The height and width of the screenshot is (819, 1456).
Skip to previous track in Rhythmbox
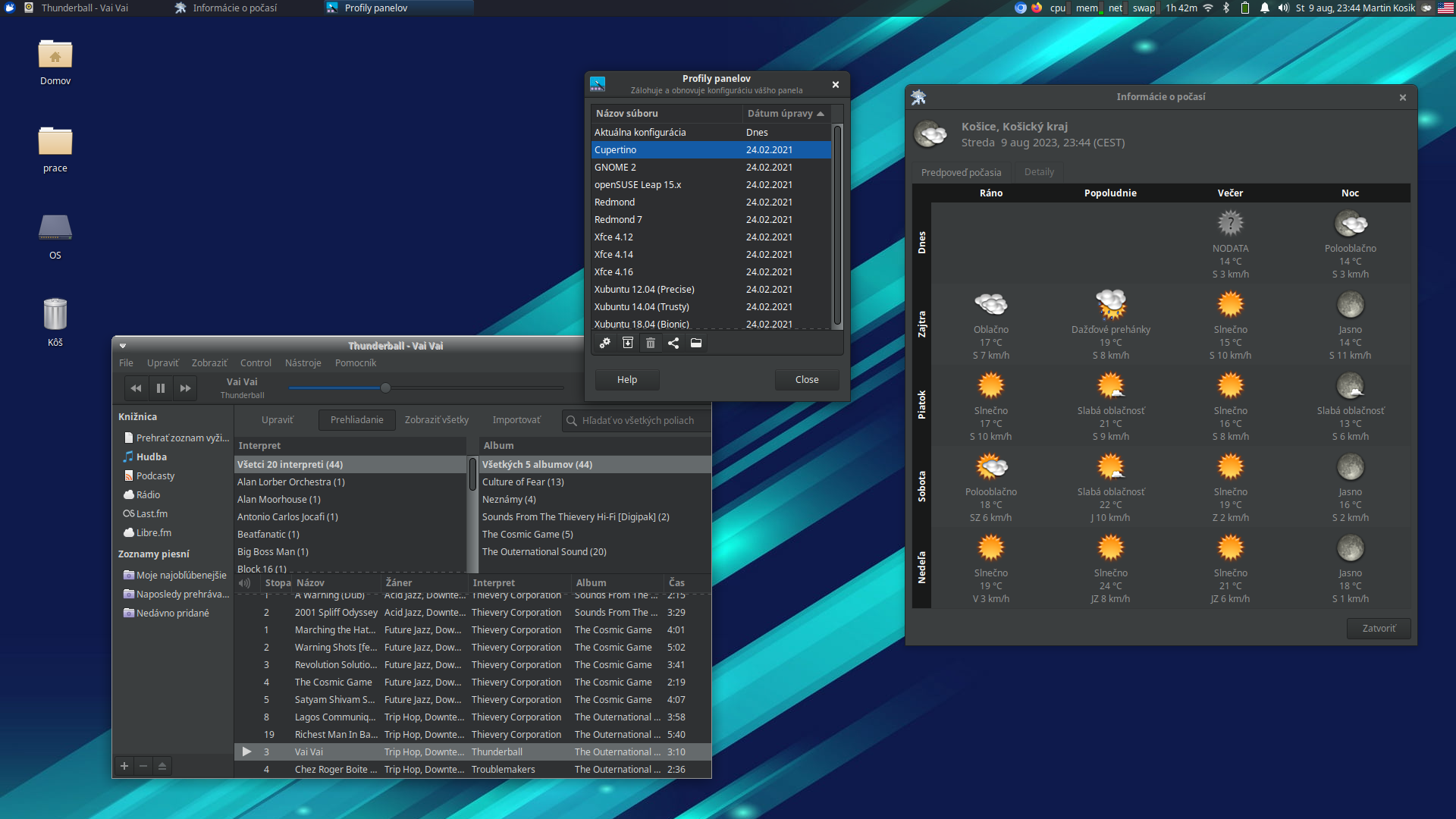(x=136, y=388)
